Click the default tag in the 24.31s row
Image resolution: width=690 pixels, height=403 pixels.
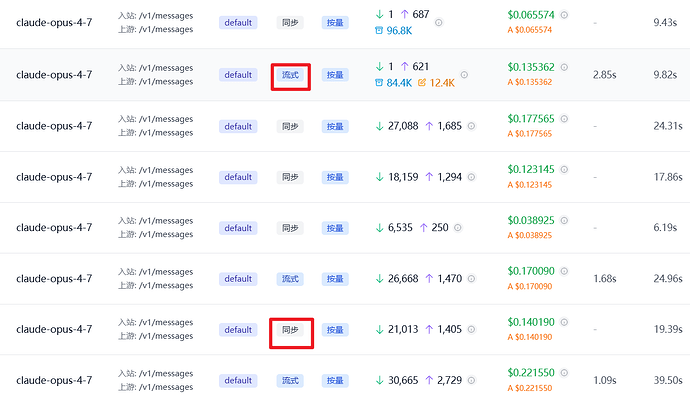(238, 127)
